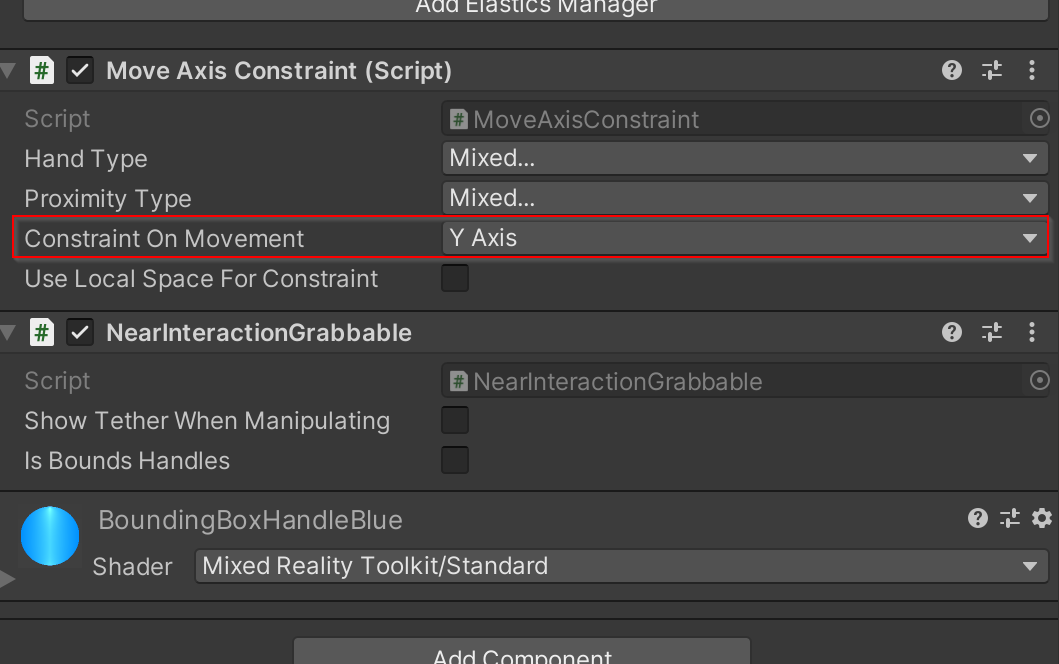Click the BoundingBoxHandleBlue sphere preview thumbnail

pos(50,536)
